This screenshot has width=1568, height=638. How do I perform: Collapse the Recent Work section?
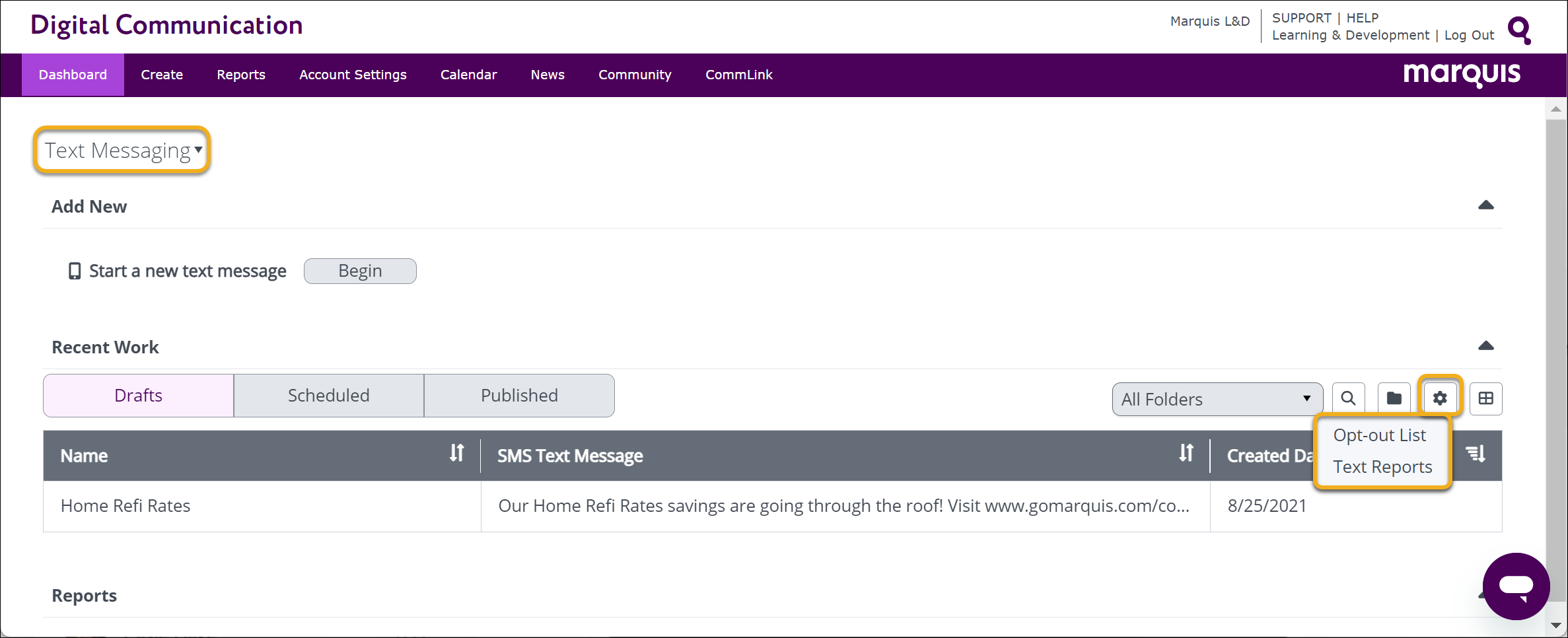click(1485, 346)
